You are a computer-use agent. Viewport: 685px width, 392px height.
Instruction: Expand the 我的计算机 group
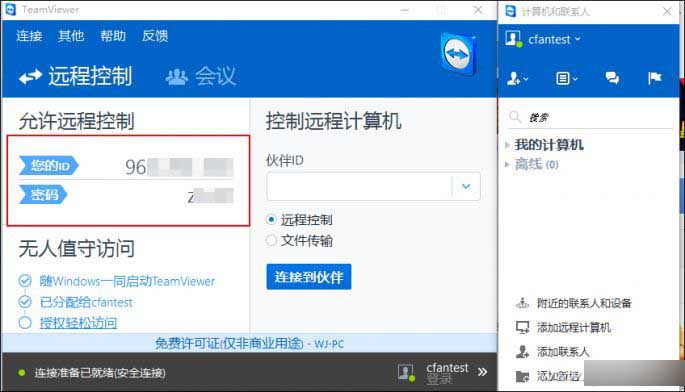pos(507,145)
